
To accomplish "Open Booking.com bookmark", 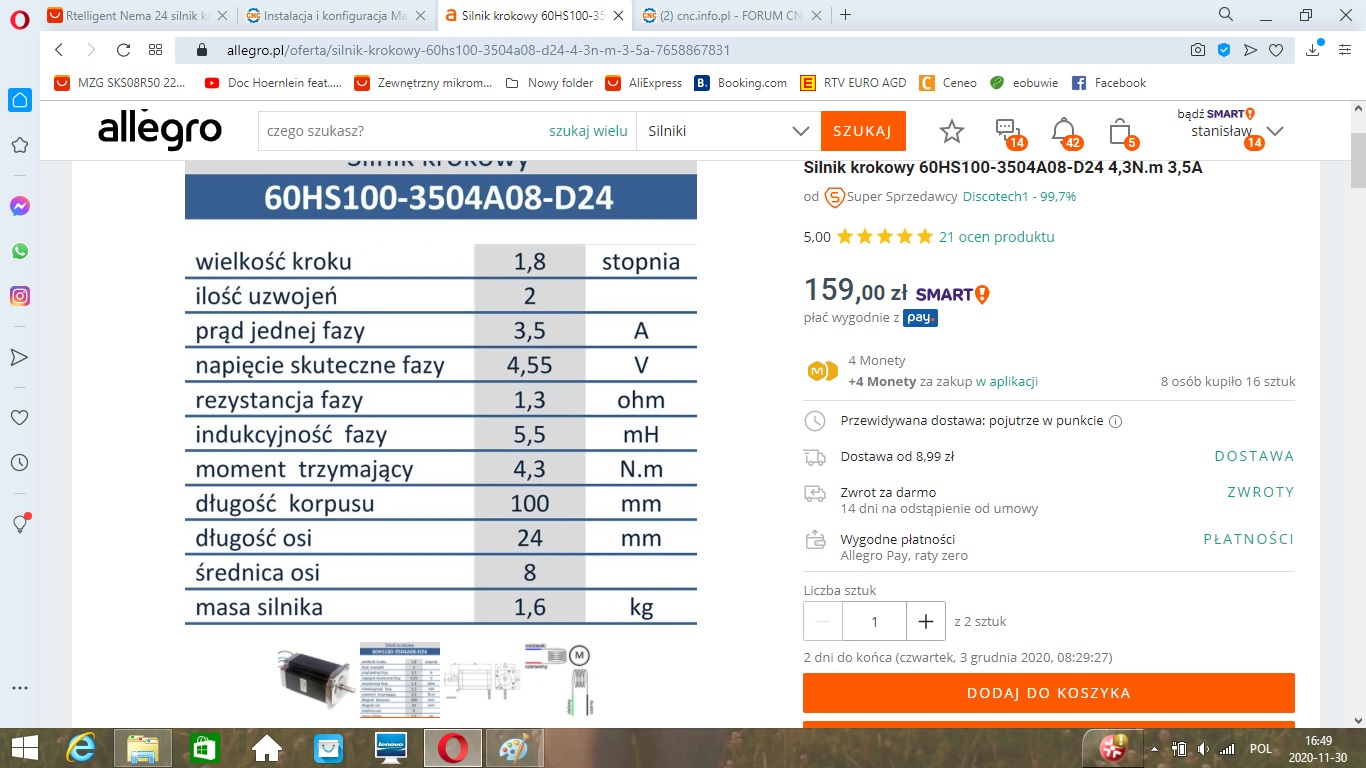I will (741, 83).
